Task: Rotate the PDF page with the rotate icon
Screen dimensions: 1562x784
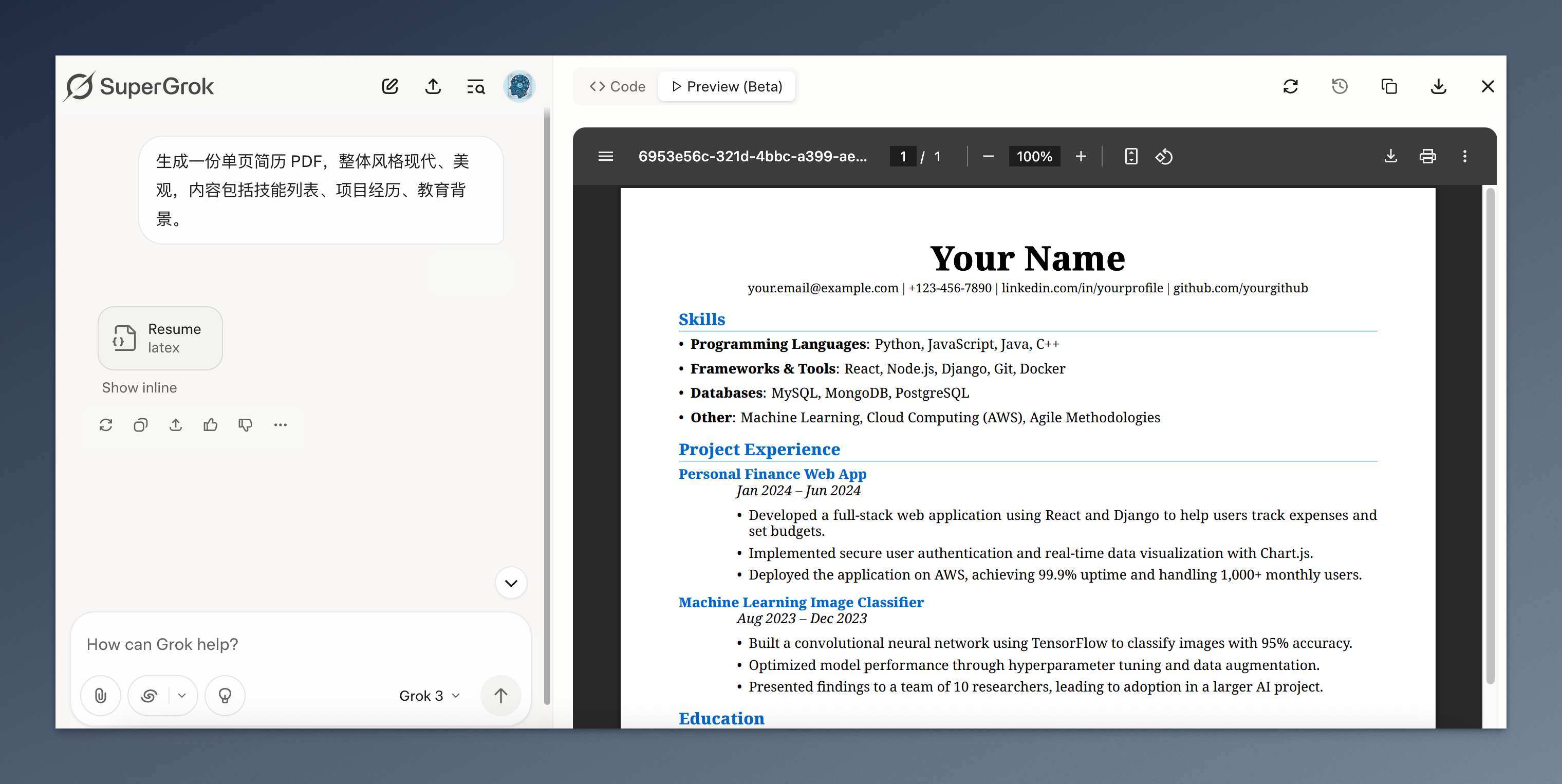Action: click(x=1164, y=156)
